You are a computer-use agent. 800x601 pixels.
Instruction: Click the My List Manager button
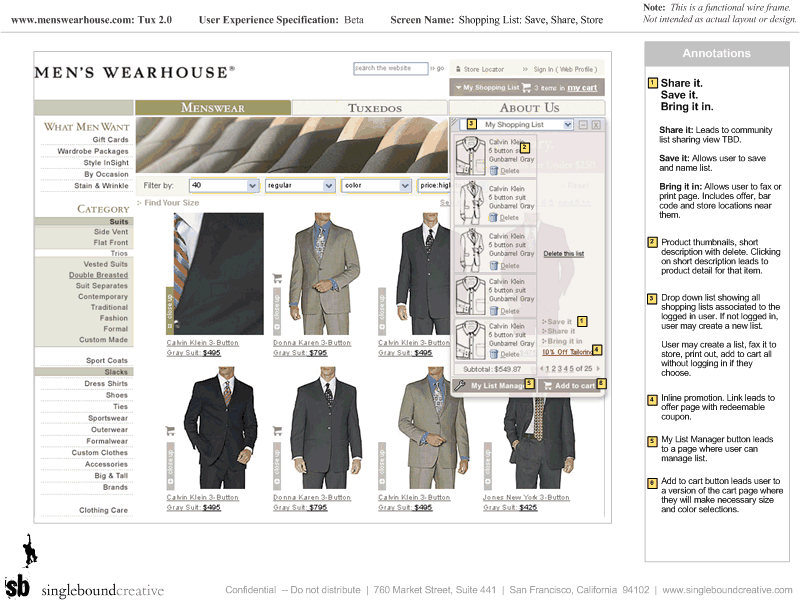click(x=493, y=386)
